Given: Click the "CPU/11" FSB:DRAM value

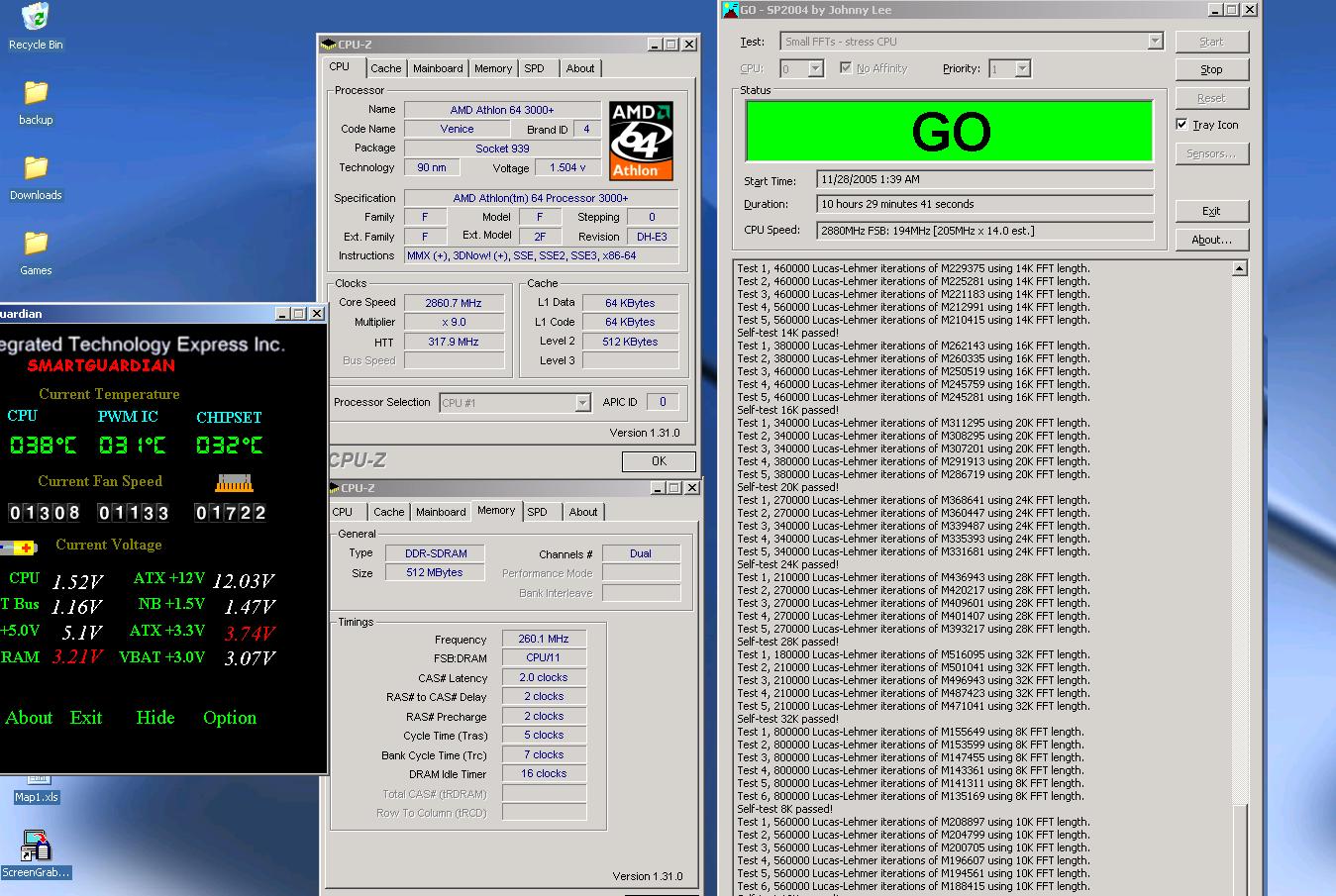Looking at the screenshot, I should pyautogui.click(x=544, y=658).
